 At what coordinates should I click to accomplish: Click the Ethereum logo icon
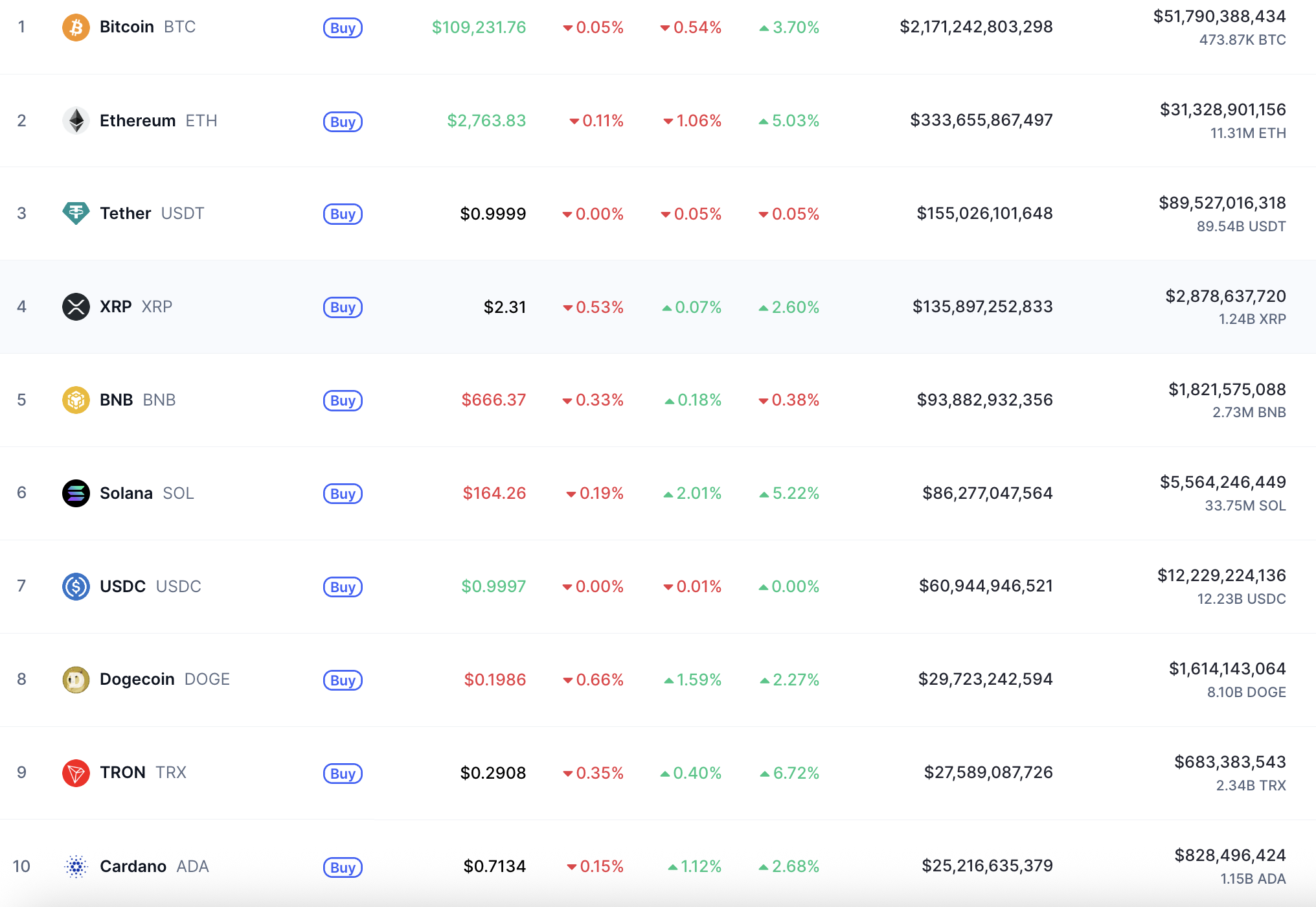76,121
